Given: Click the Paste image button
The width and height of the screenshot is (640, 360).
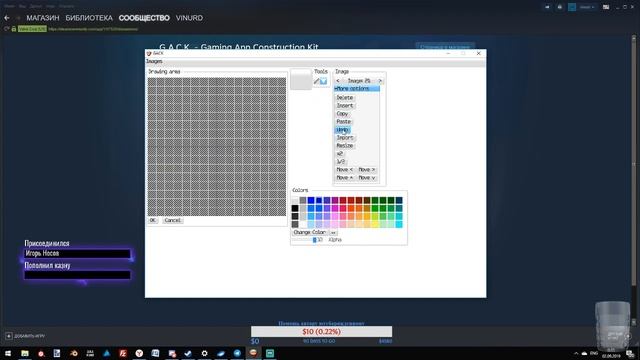Looking at the screenshot, I should [x=344, y=122].
